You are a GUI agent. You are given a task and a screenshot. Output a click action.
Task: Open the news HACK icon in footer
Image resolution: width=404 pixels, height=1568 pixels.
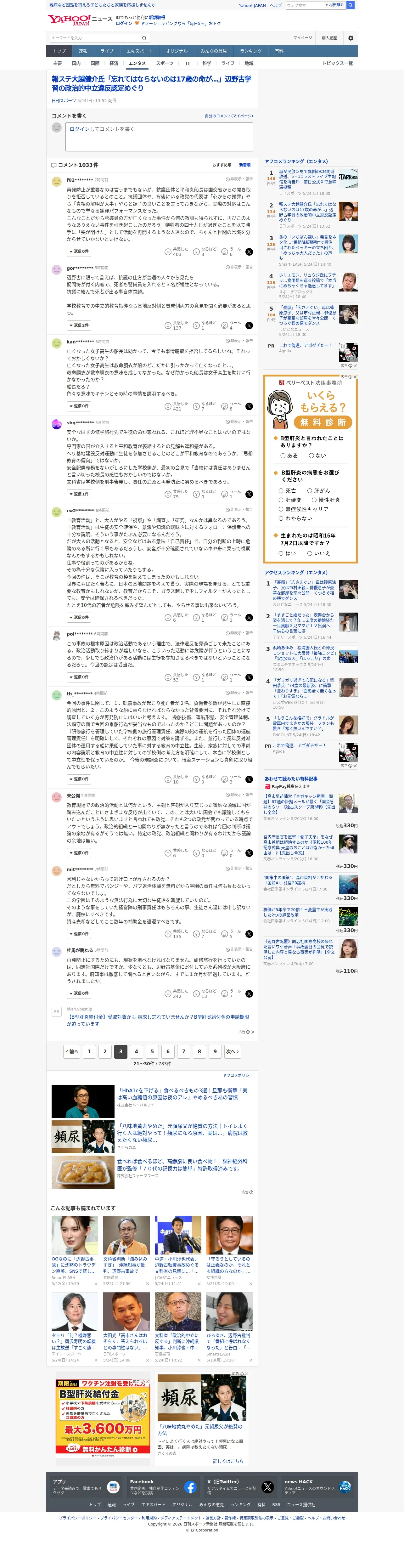(345, 1488)
